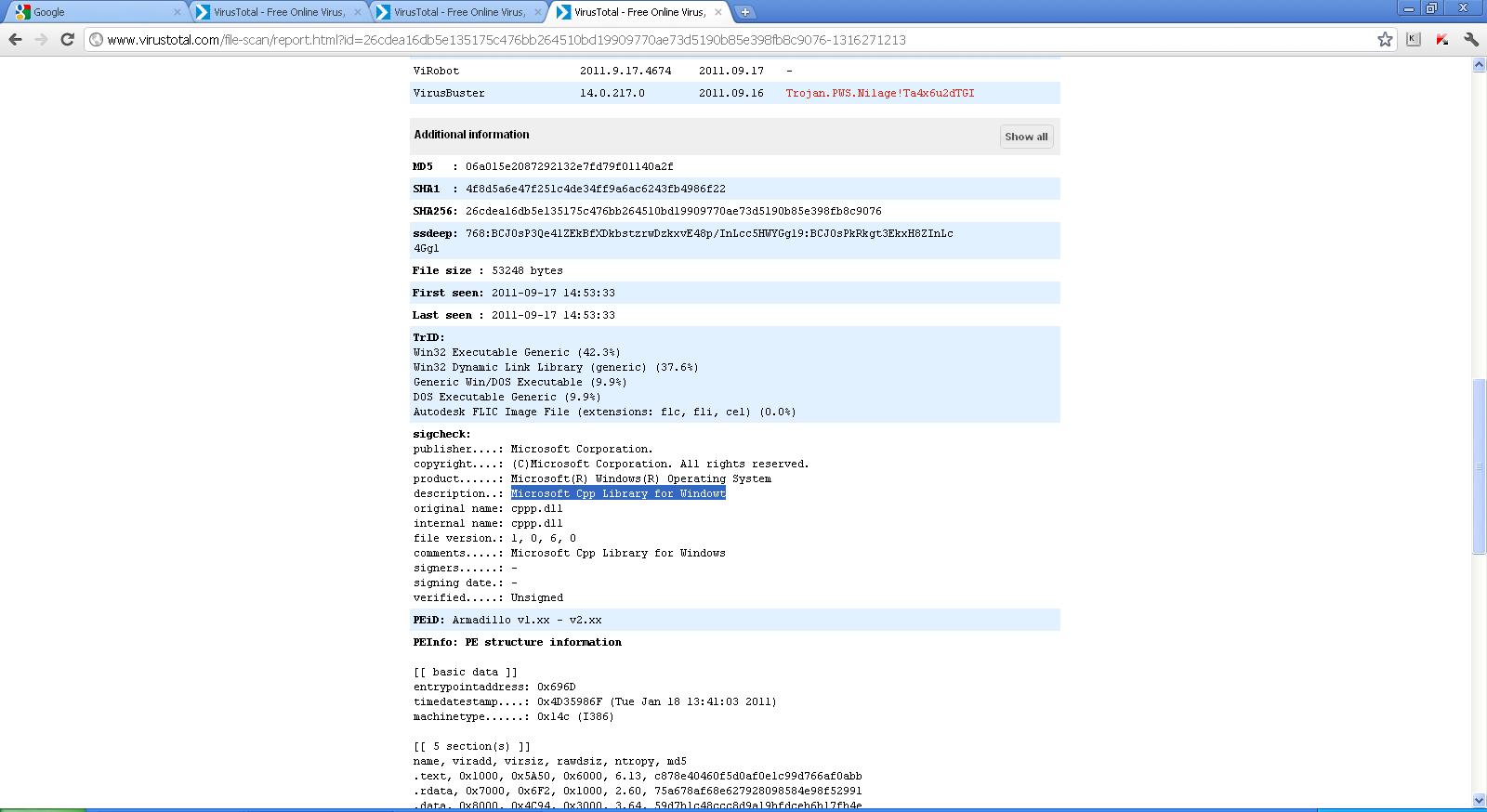Click the First seen timestamp
The width and height of the screenshot is (1487, 812).
[553, 293]
